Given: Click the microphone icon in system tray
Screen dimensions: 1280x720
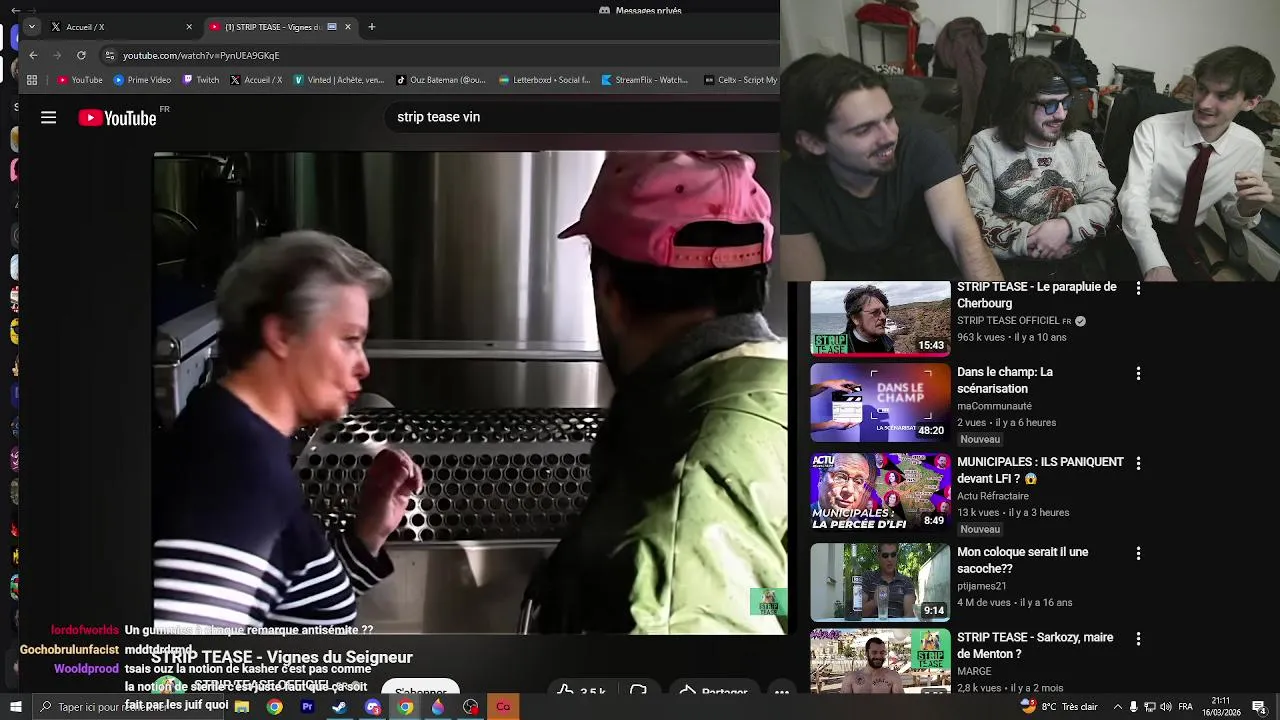Looking at the screenshot, I should (x=1133, y=707).
